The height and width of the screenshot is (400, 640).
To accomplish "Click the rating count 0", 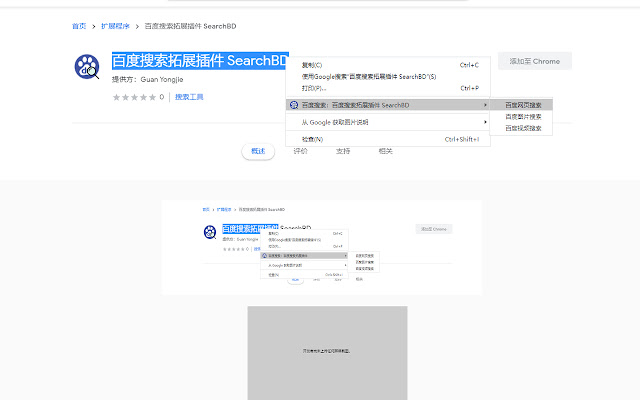I will coord(162,97).
